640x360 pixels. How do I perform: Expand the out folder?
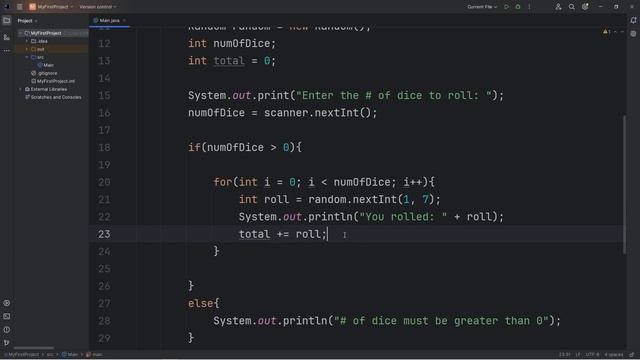pos(27,49)
